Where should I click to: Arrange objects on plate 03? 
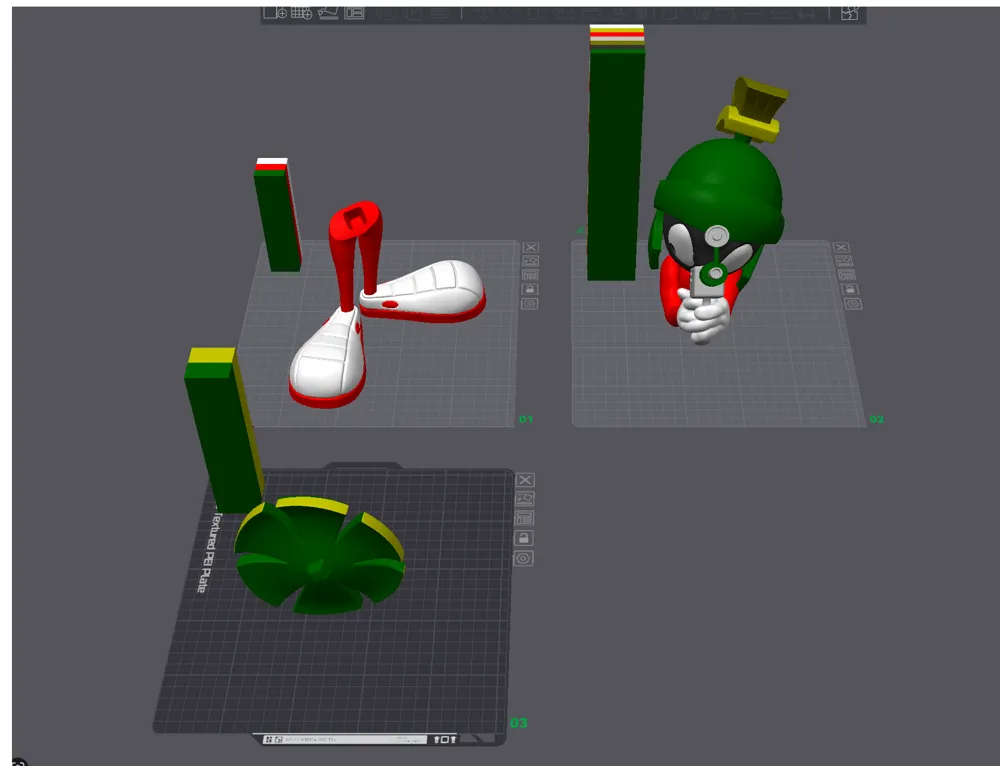524,518
